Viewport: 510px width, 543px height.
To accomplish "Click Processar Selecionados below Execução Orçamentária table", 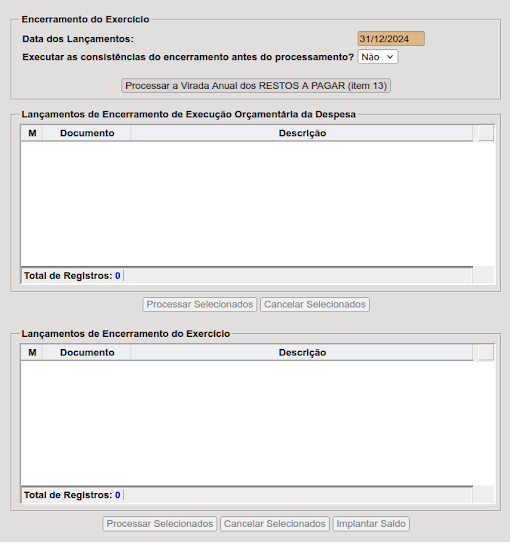I will tap(199, 304).
